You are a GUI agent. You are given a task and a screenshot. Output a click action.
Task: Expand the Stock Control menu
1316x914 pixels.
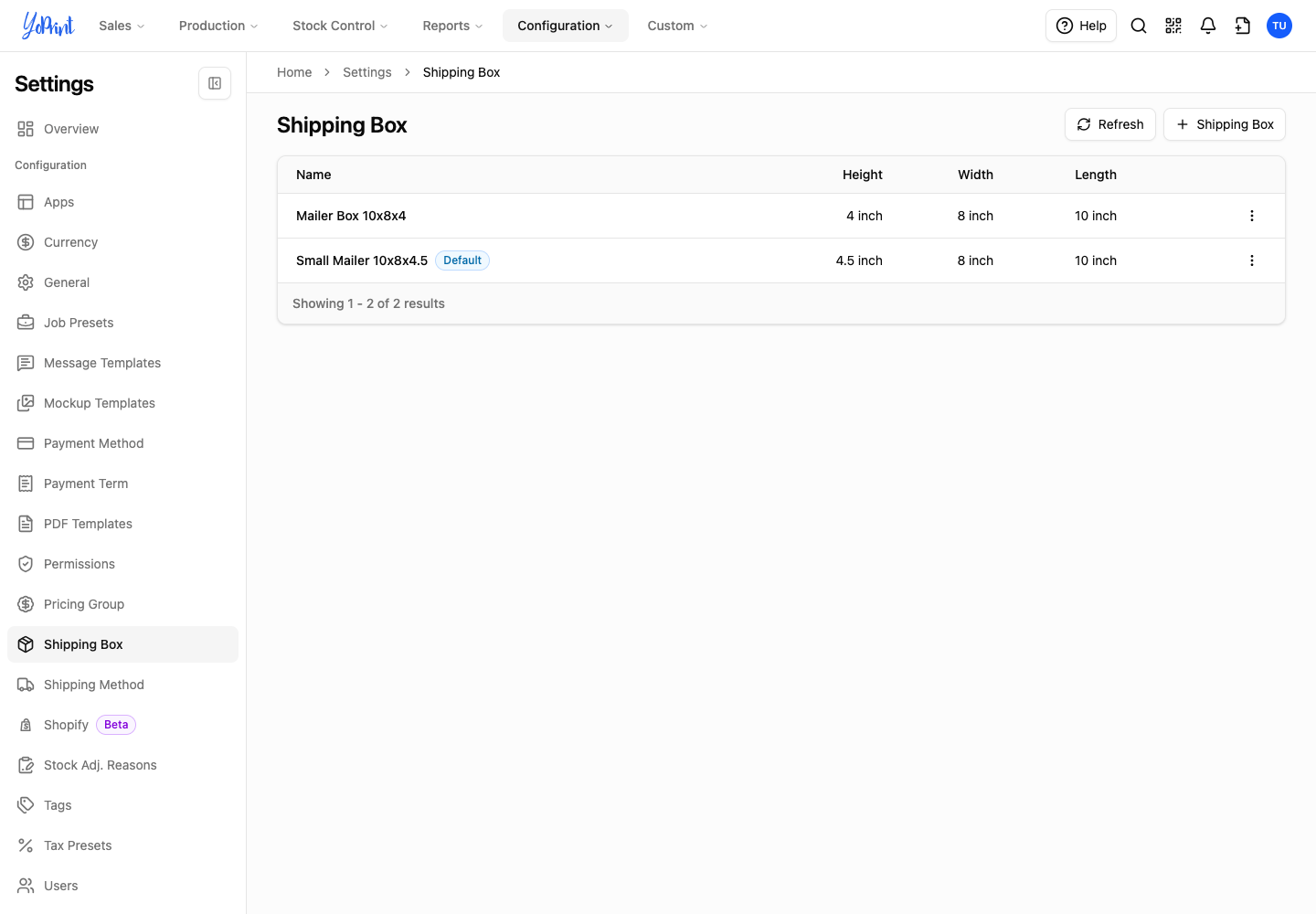340,26
